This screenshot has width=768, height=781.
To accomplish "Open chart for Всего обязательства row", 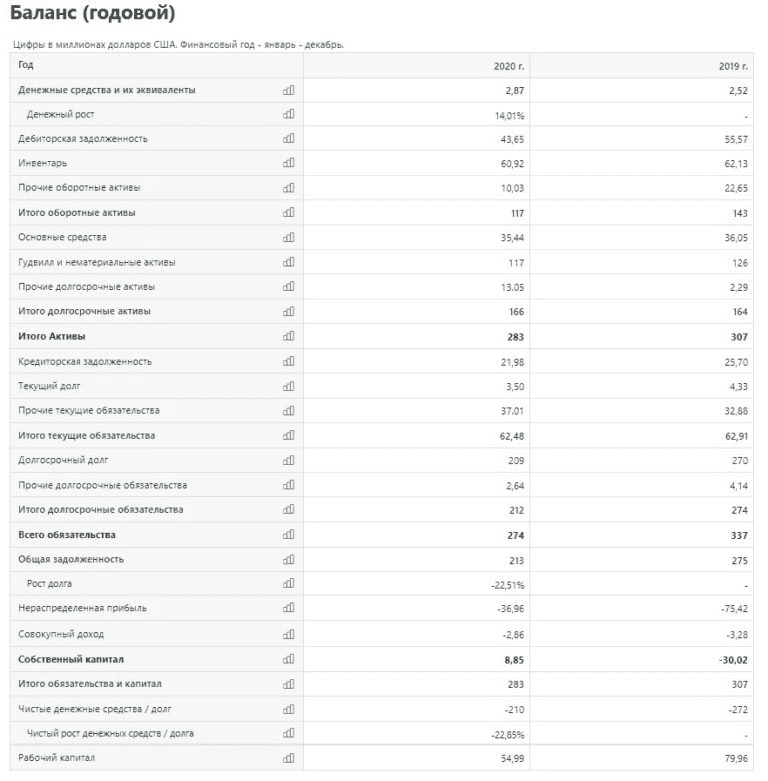I will pos(289,534).
